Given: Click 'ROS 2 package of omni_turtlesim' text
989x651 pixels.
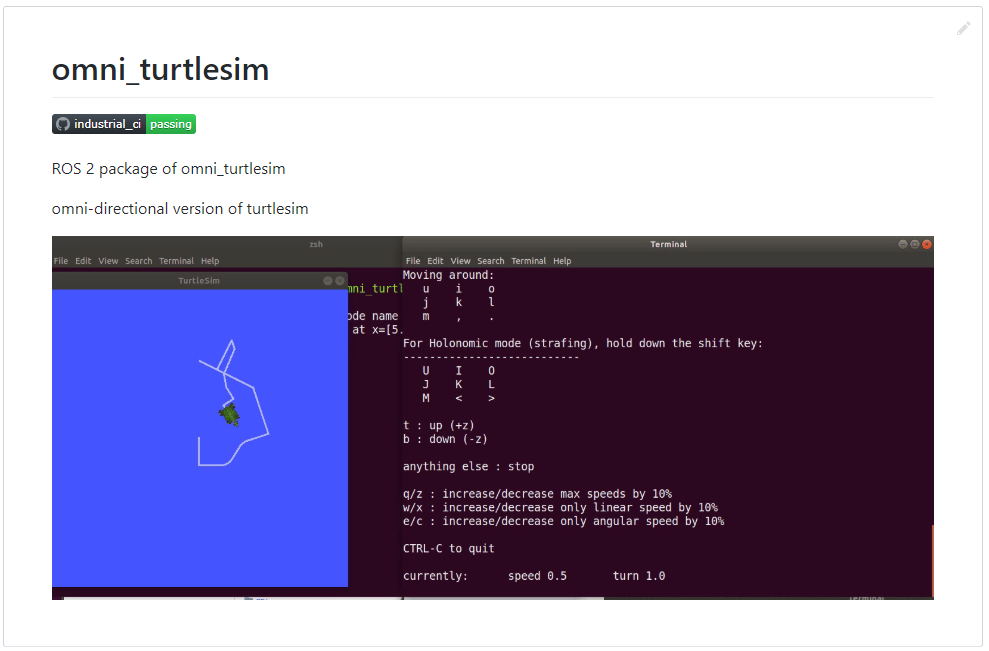Looking at the screenshot, I should 168,169.
